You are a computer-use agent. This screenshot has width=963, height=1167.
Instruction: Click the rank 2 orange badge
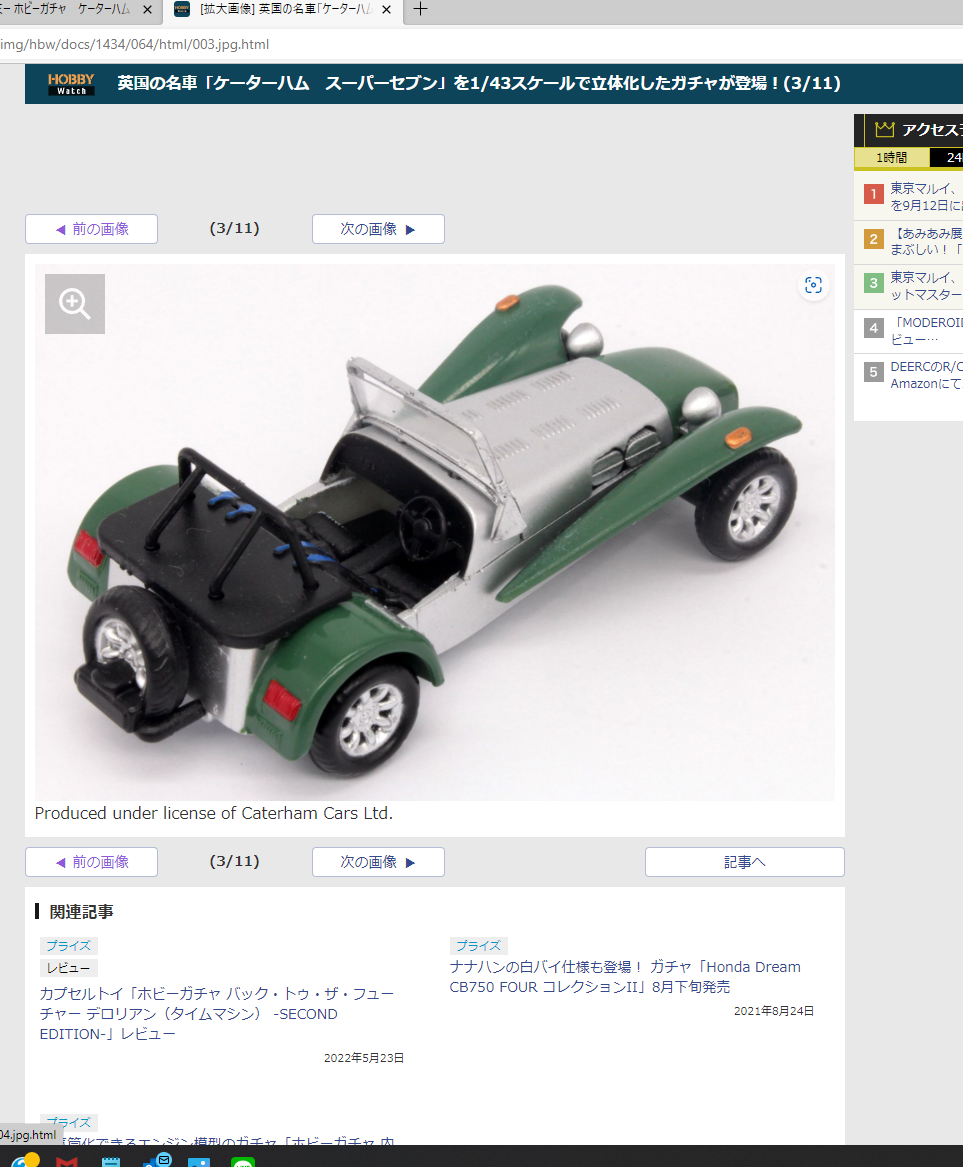coord(874,239)
